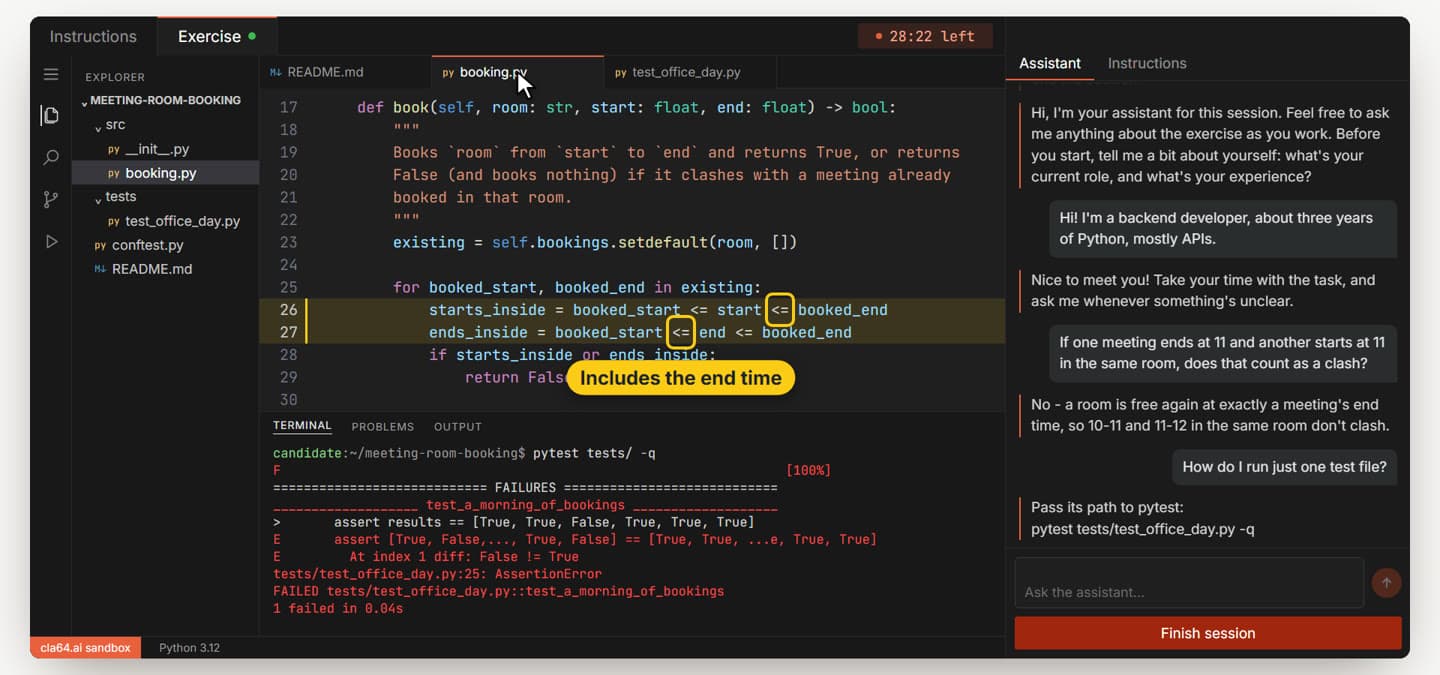Open the Explorer files icon
Image resolution: width=1440 pixels, height=675 pixels.
click(50, 115)
